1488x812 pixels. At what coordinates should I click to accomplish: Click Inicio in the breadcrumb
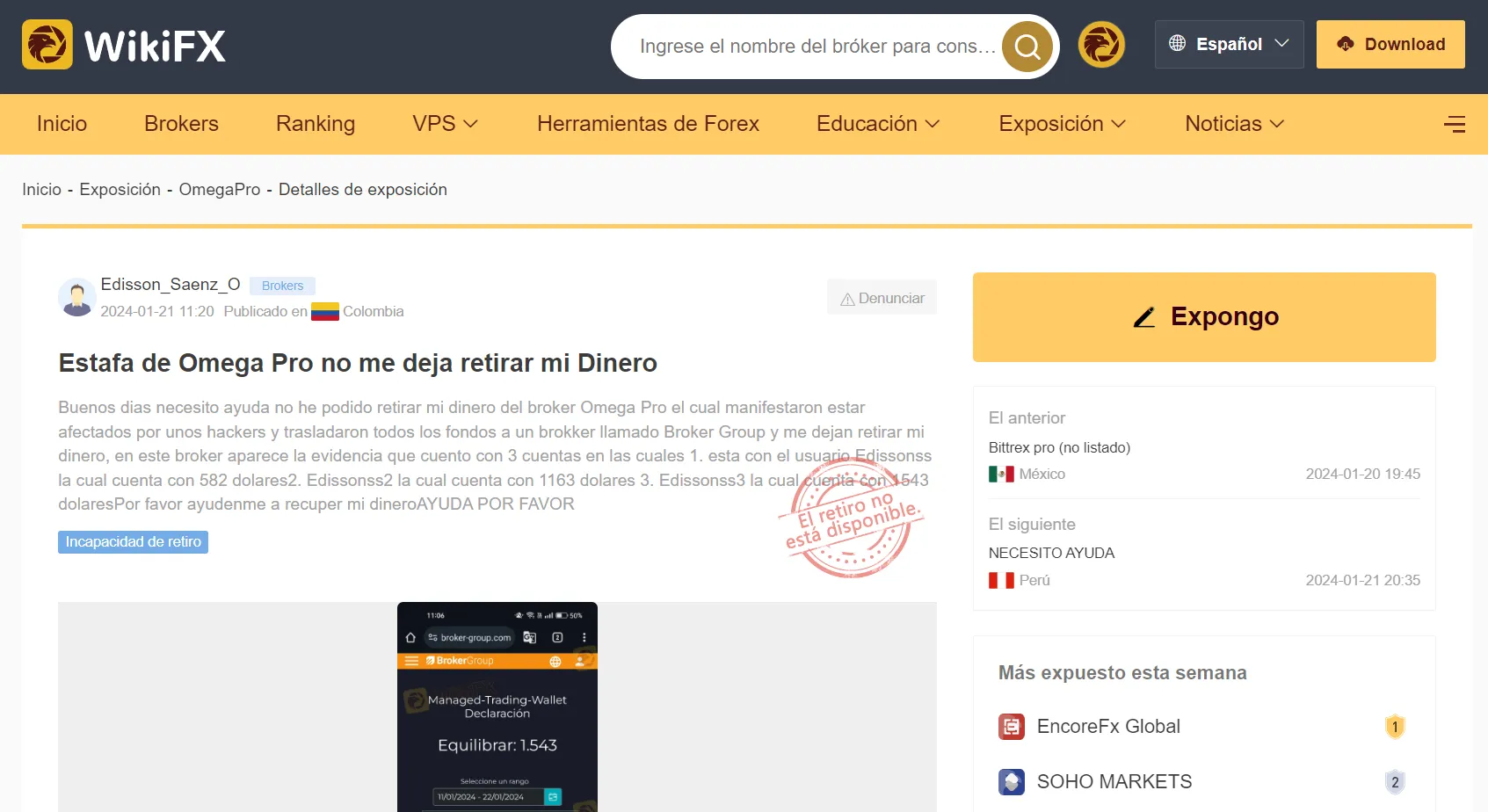[x=41, y=190]
